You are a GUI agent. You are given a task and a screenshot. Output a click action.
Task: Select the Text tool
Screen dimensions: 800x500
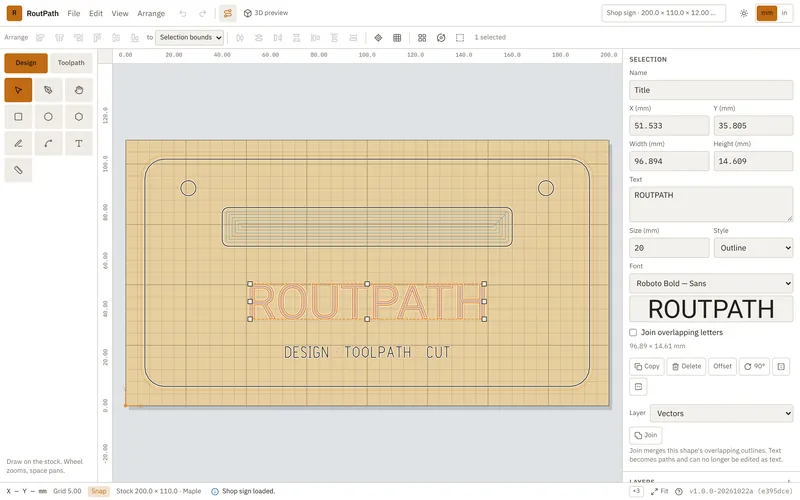click(x=79, y=143)
